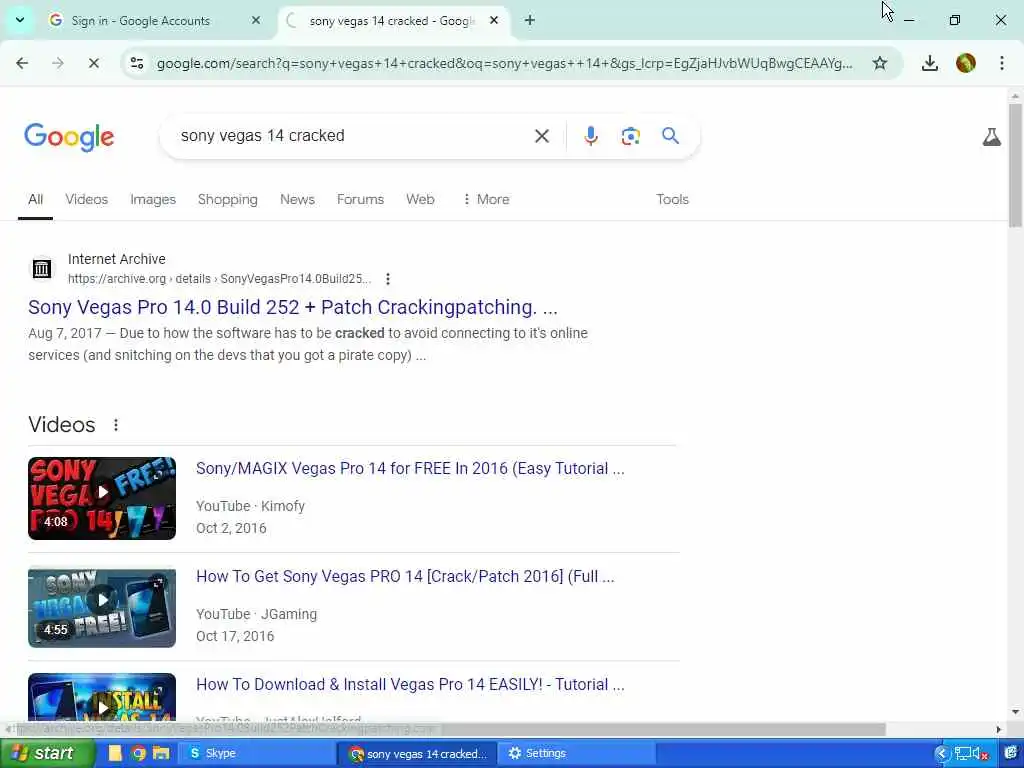Close the sony vegas 14 cracked tab
Screen dimensions: 1024x768
494,20
